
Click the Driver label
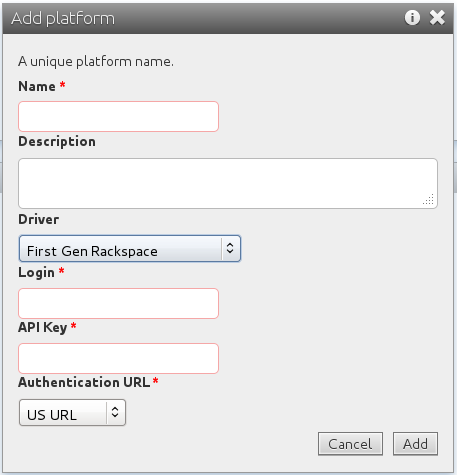point(39,219)
